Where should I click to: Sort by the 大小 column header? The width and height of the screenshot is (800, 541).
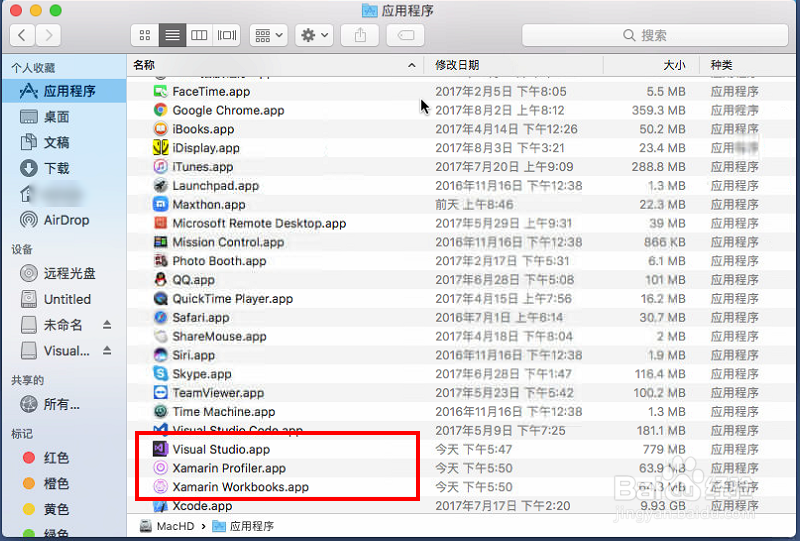(652, 65)
